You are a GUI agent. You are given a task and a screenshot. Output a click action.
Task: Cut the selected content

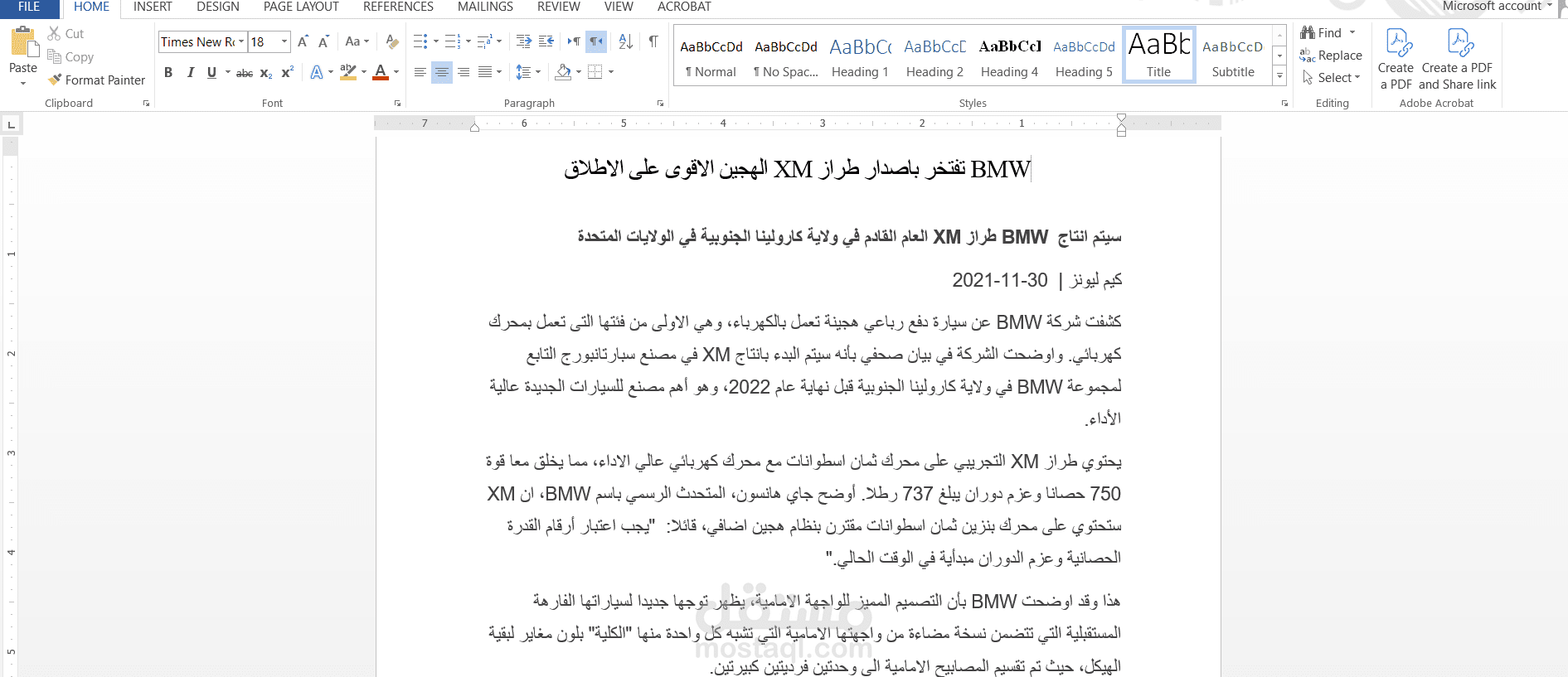point(66,34)
